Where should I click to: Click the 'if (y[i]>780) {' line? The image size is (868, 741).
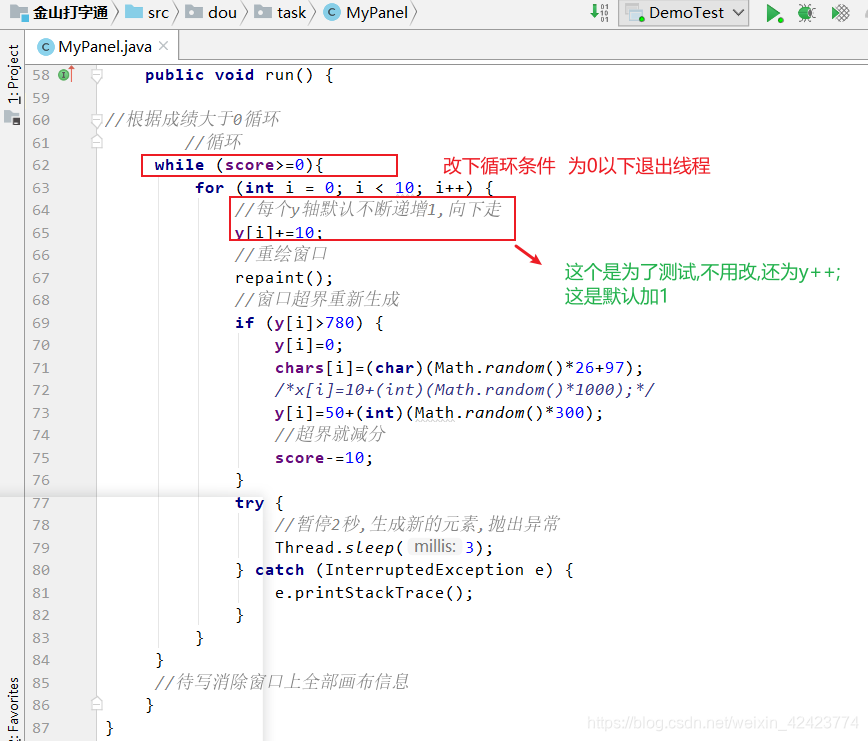309,323
